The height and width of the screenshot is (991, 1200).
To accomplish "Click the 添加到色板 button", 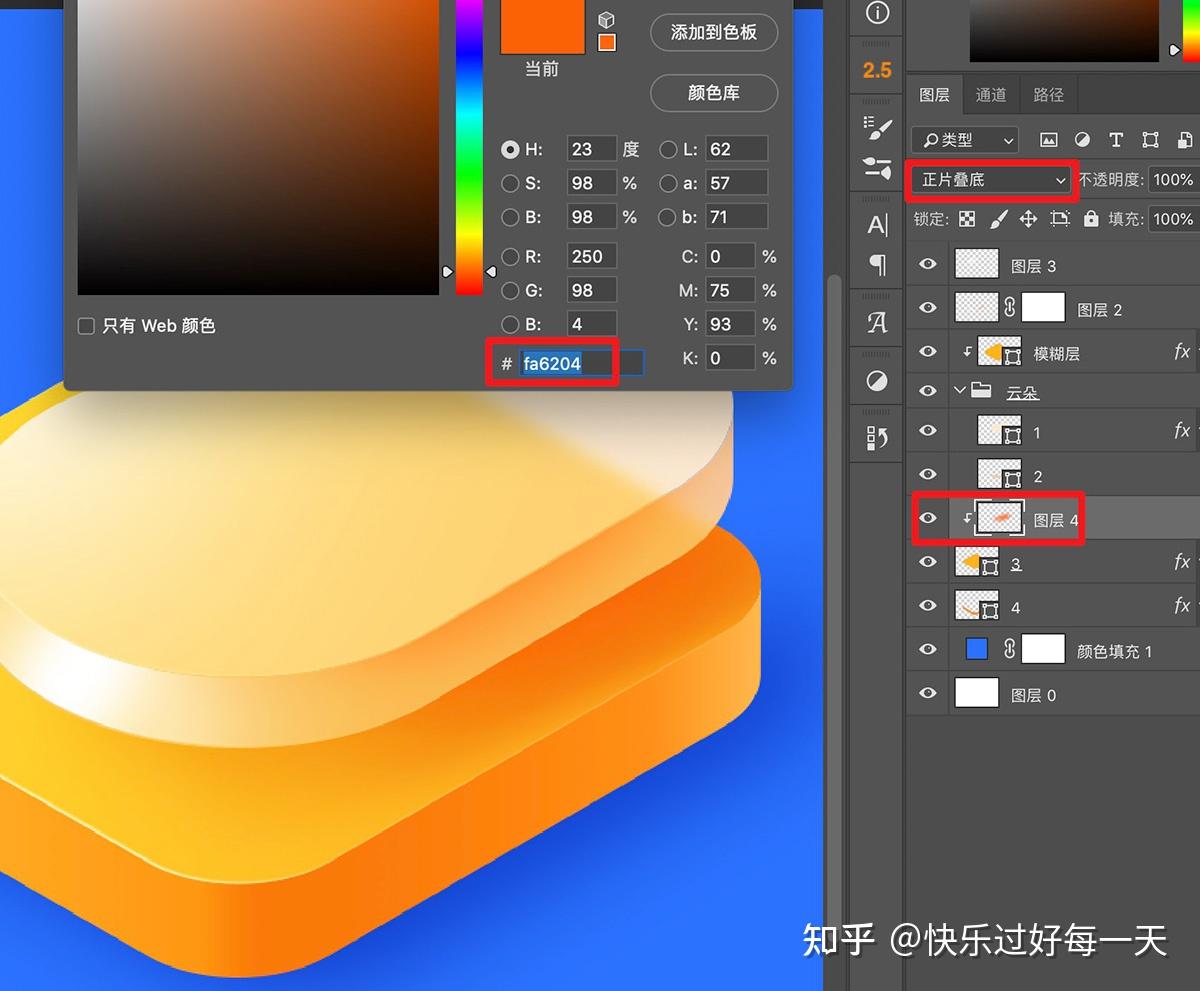I will (713, 32).
